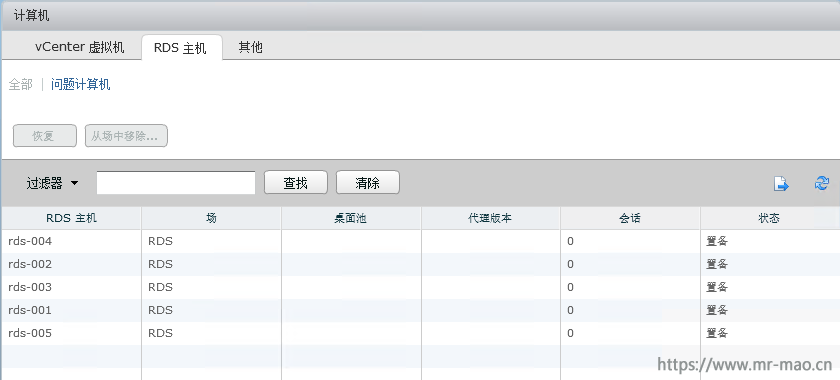Sort by 场 column header
The width and height of the screenshot is (840, 380).
click(x=212, y=218)
